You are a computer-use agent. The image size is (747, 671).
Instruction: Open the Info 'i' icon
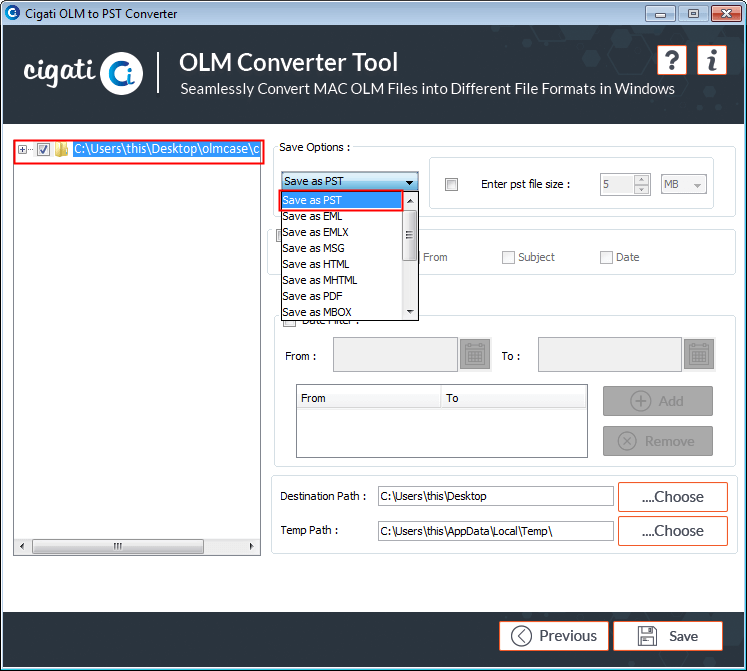(712, 60)
